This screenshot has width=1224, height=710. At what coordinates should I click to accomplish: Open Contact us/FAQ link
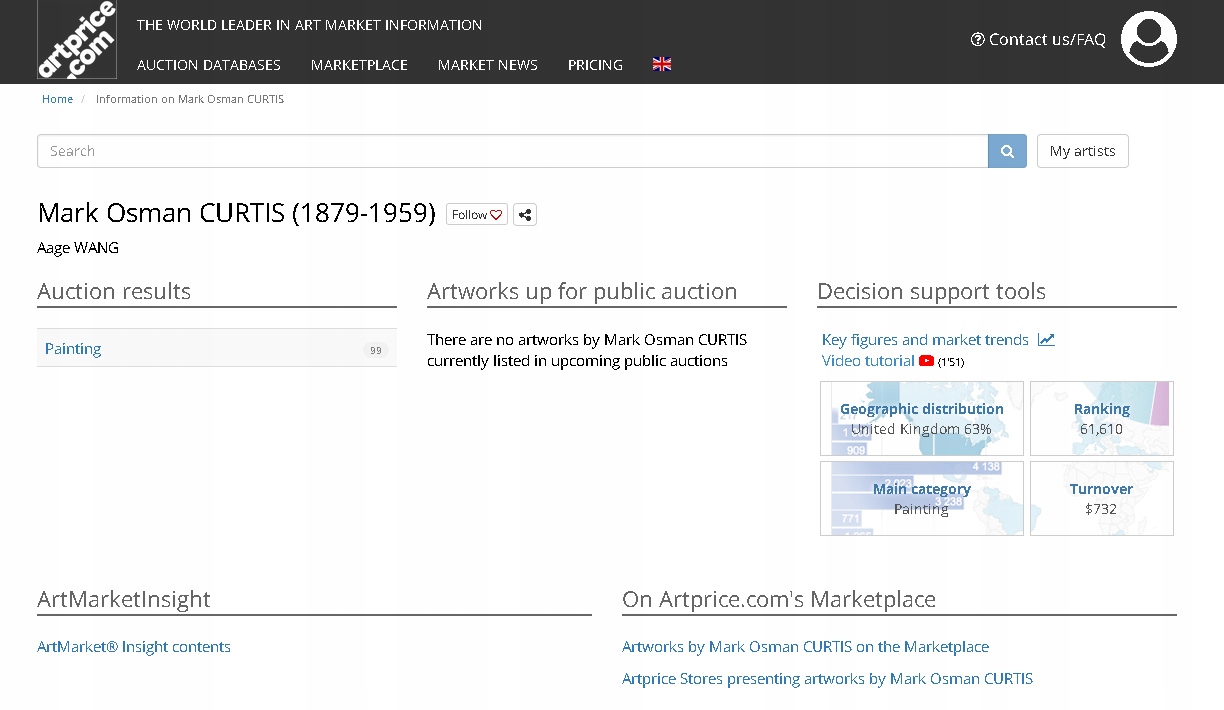pos(1038,40)
